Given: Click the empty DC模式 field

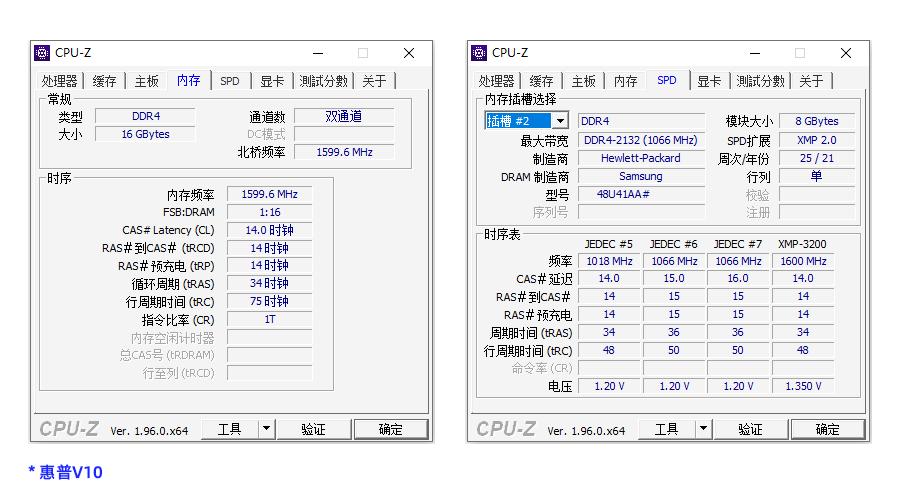Looking at the screenshot, I should (344, 134).
